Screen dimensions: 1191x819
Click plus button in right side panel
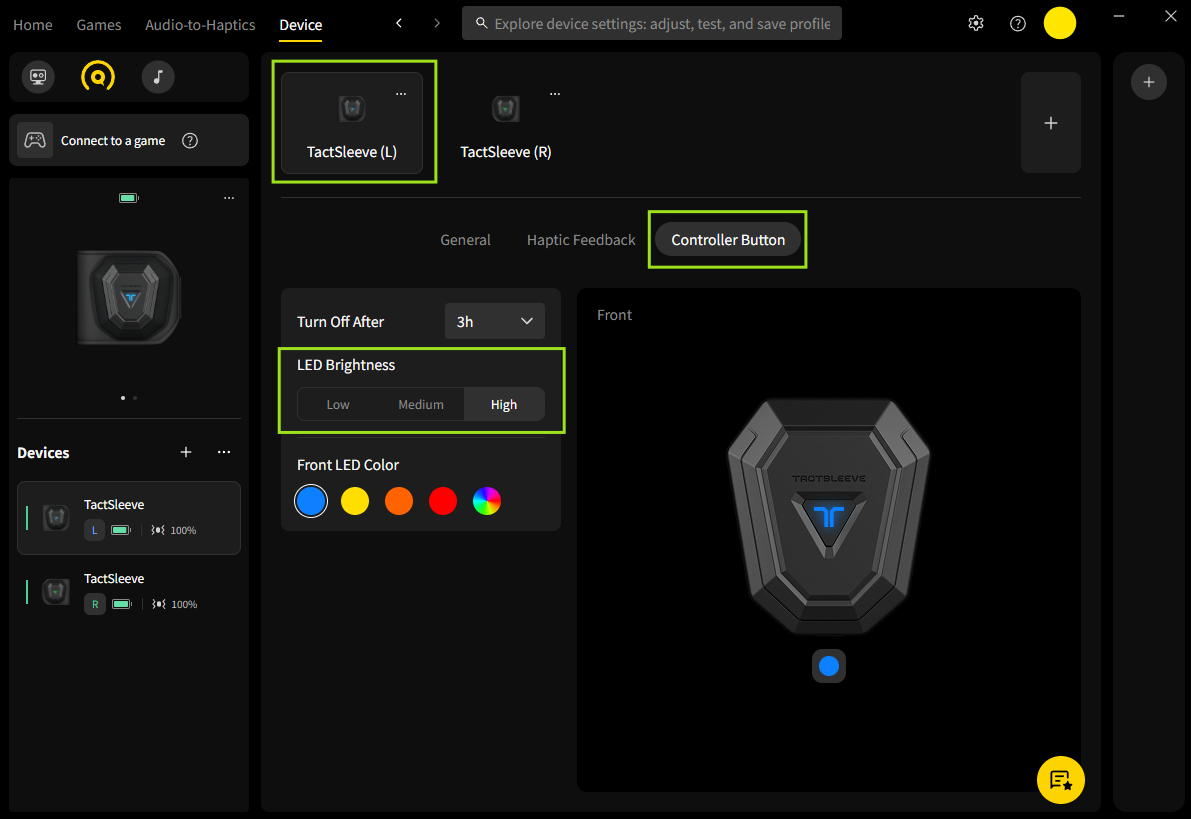(x=1148, y=82)
